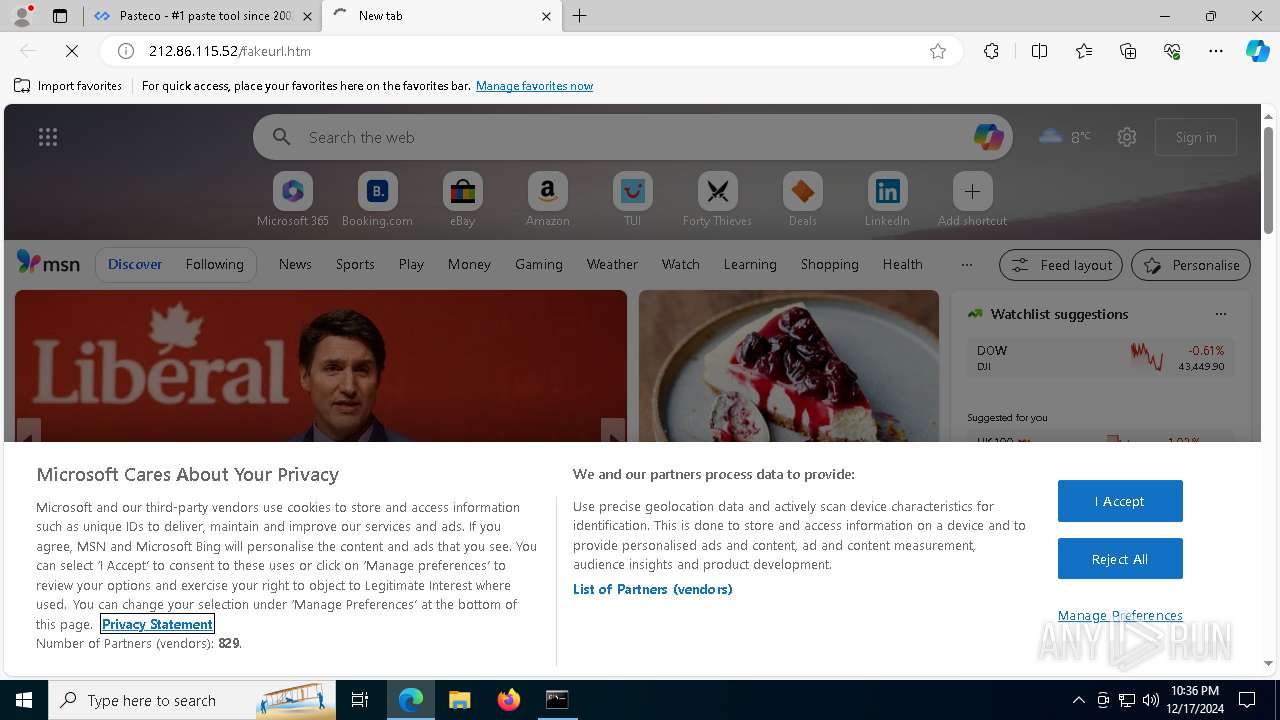This screenshot has height=720, width=1280.
Task: View site information icon in address bar
Action: coord(126,51)
